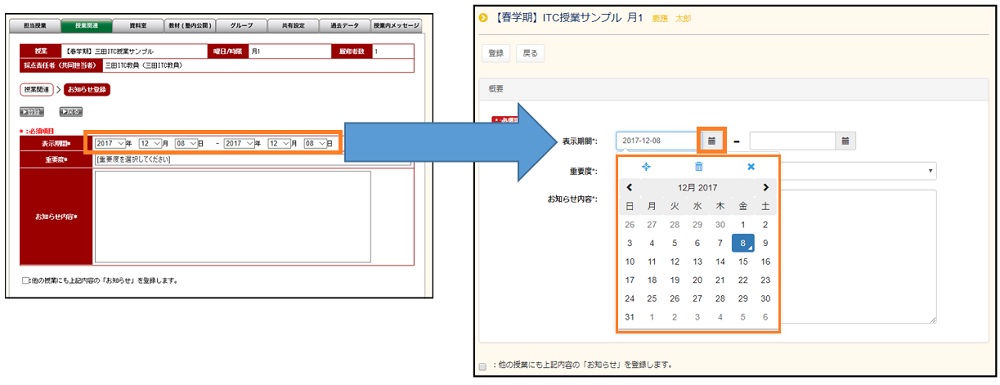Expand the 重要度 select in new layout
This screenshot has width=1000, height=385.
click(x=857, y=171)
